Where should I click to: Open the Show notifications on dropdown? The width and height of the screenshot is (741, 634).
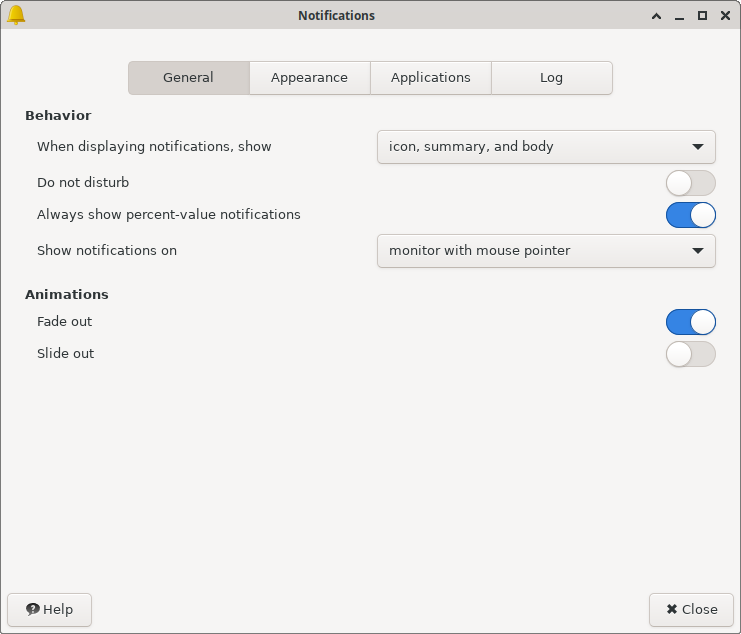point(546,251)
